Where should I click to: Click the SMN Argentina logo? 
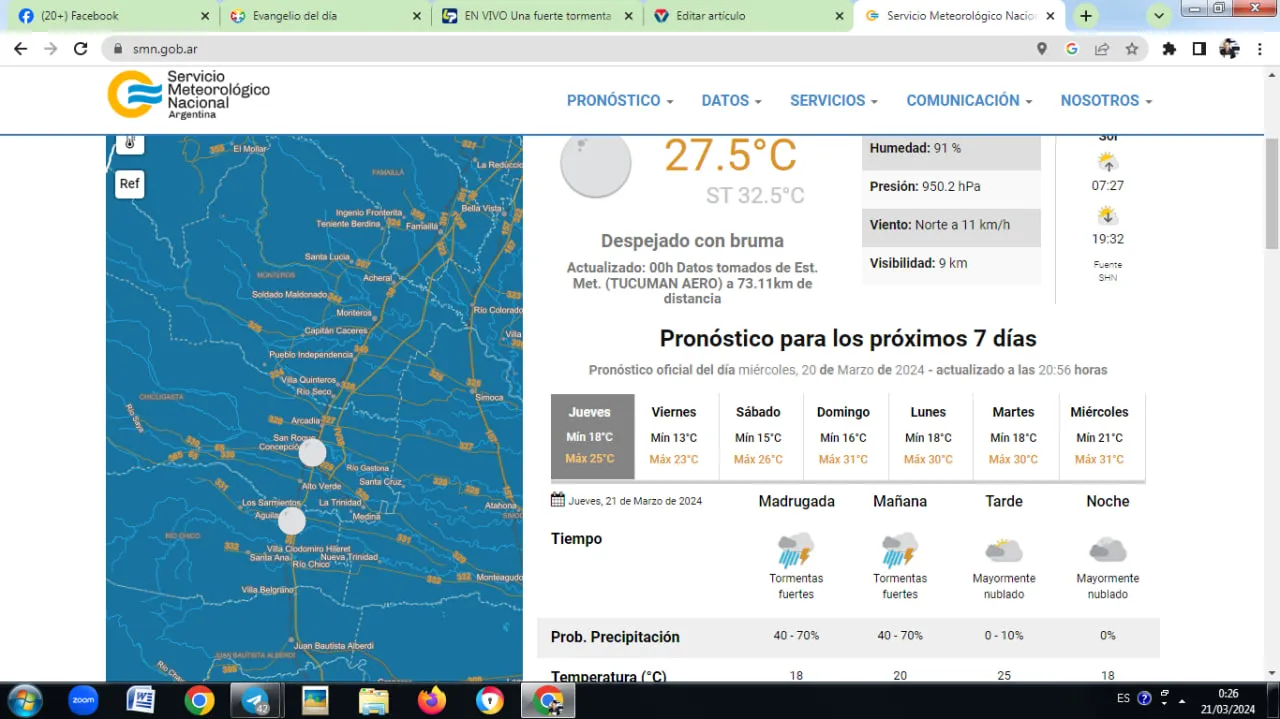click(x=187, y=94)
